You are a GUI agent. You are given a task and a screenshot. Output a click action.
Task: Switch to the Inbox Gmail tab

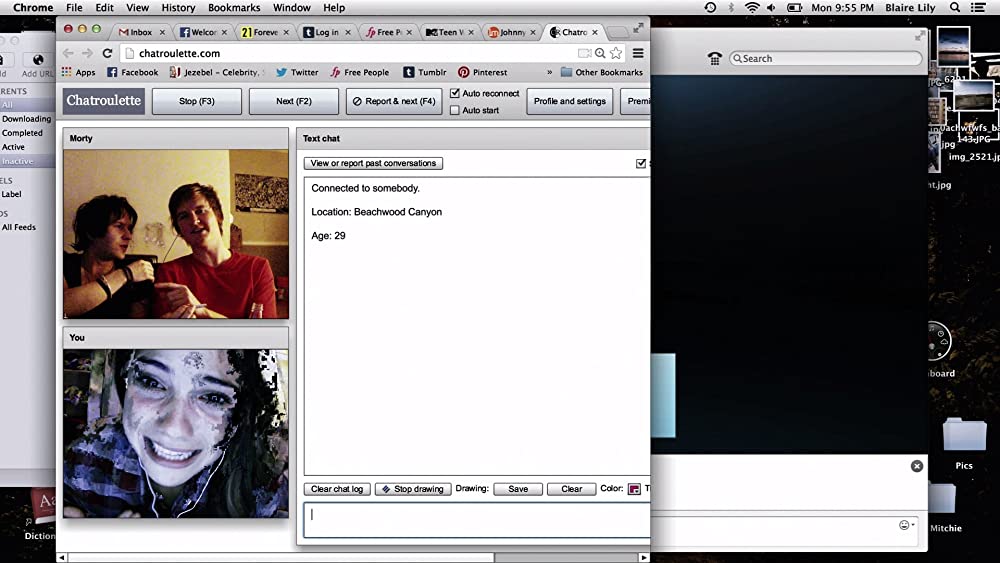coord(136,32)
